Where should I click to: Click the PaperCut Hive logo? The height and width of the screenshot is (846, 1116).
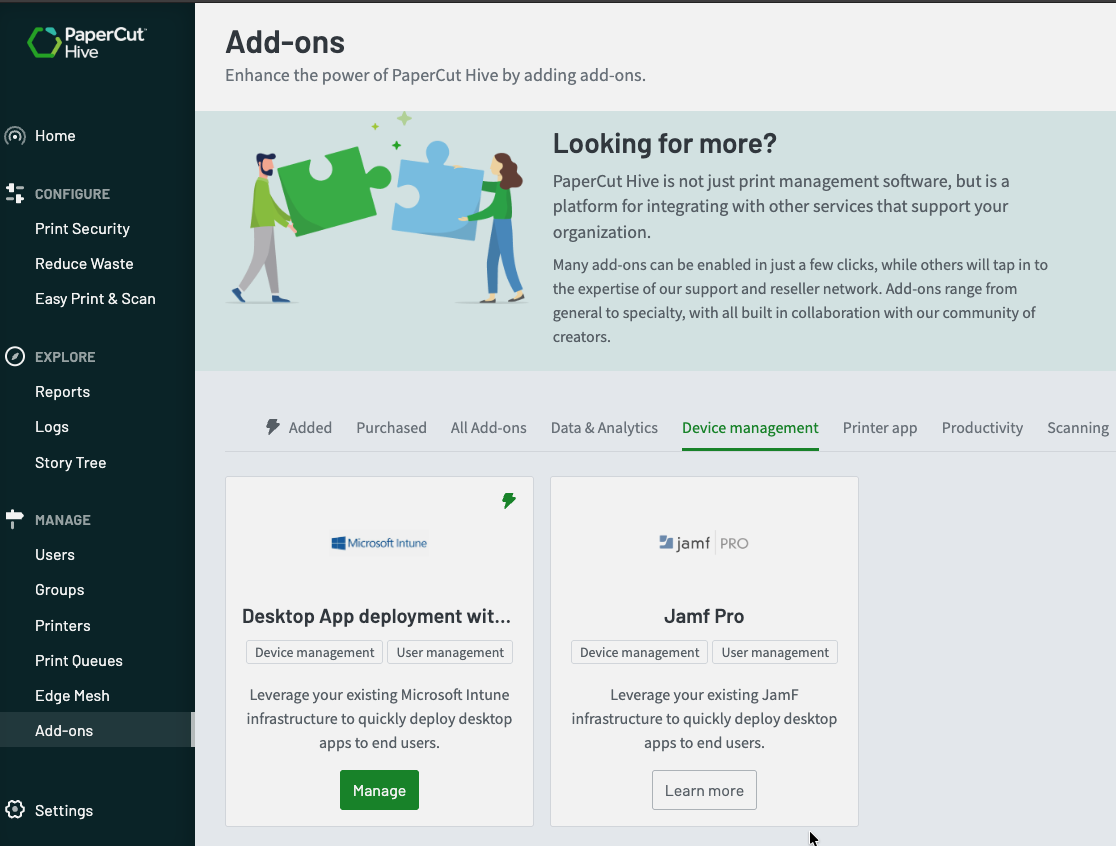pyautogui.click(x=86, y=43)
